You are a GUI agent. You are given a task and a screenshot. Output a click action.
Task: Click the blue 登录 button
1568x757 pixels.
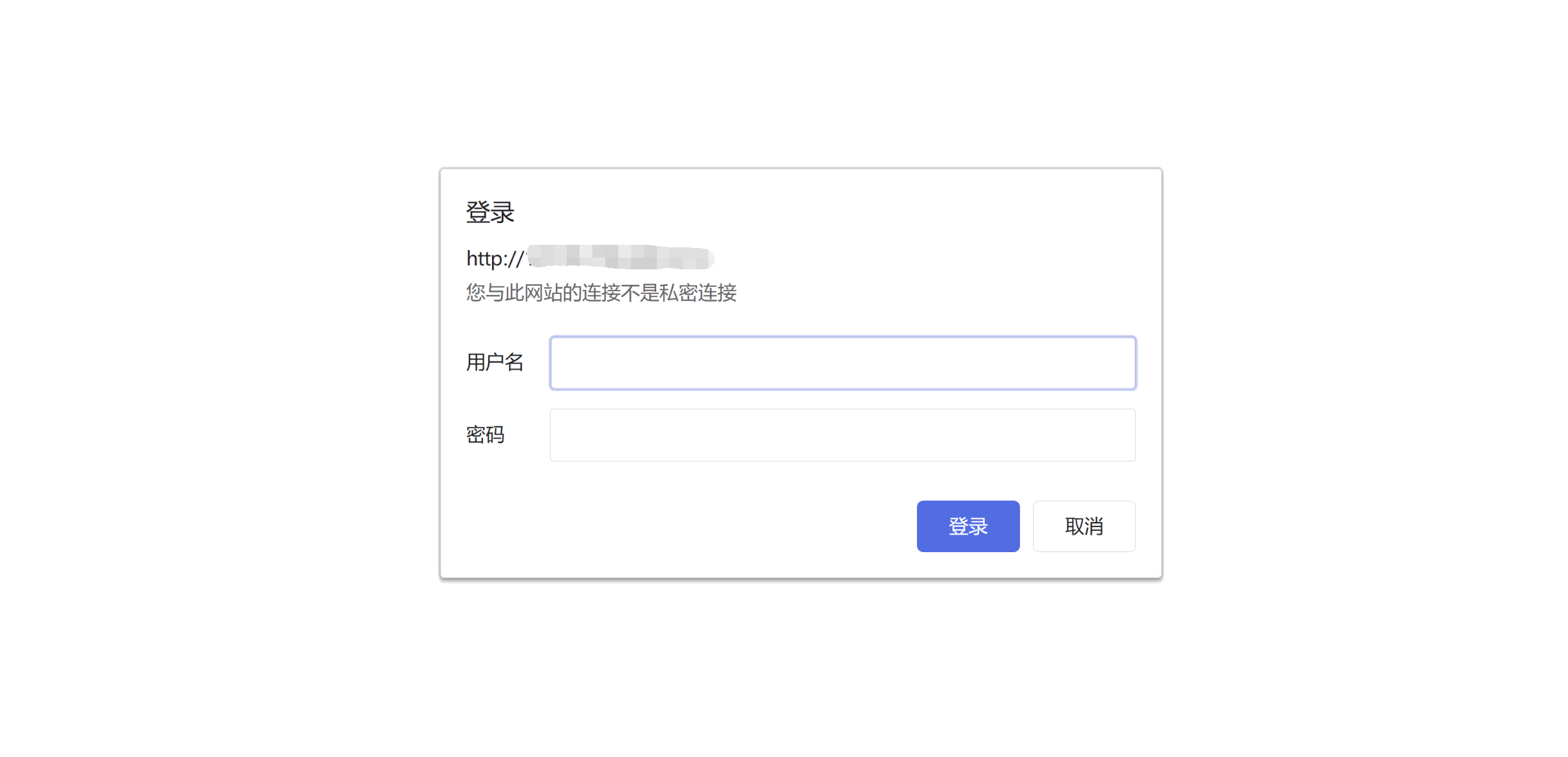pos(968,526)
